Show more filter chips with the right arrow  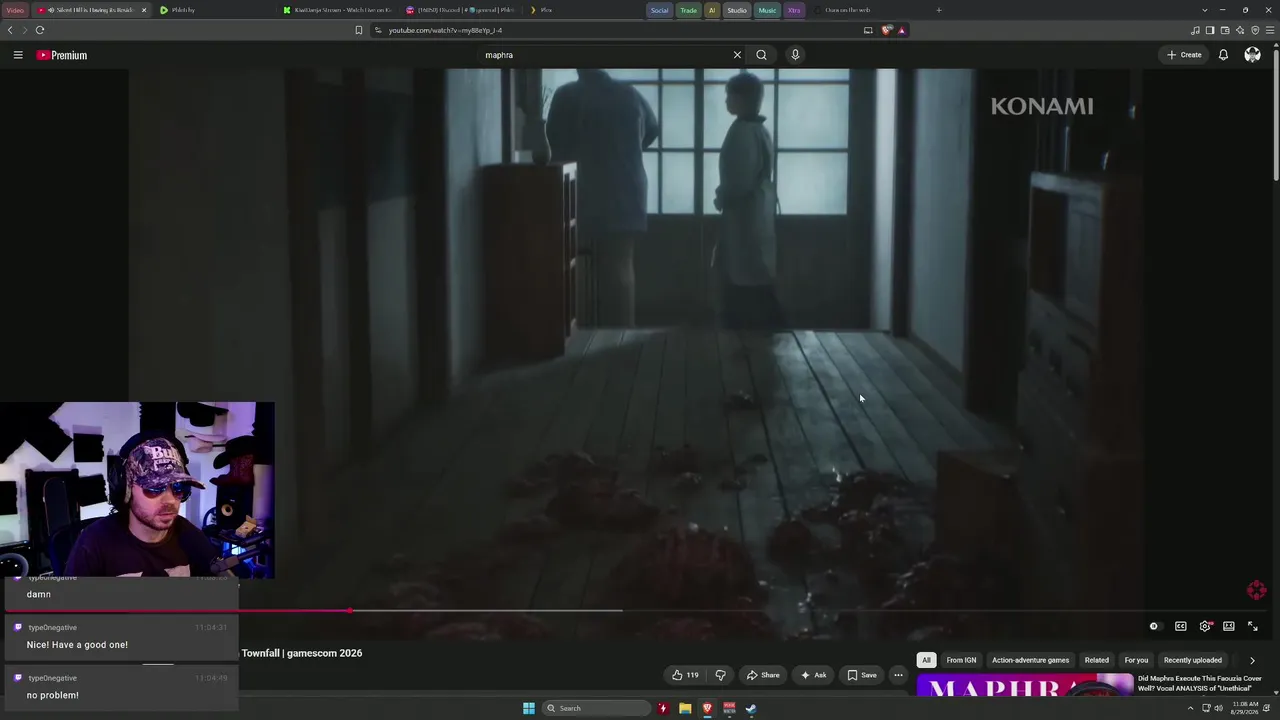1252,660
